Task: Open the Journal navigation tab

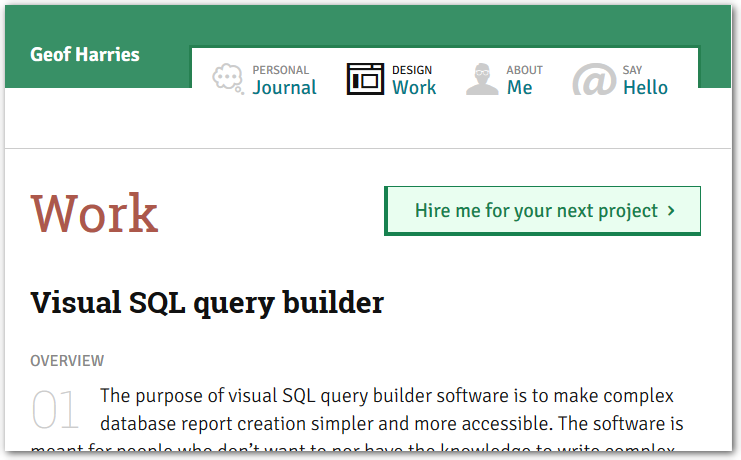Action: tap(284, 88)
